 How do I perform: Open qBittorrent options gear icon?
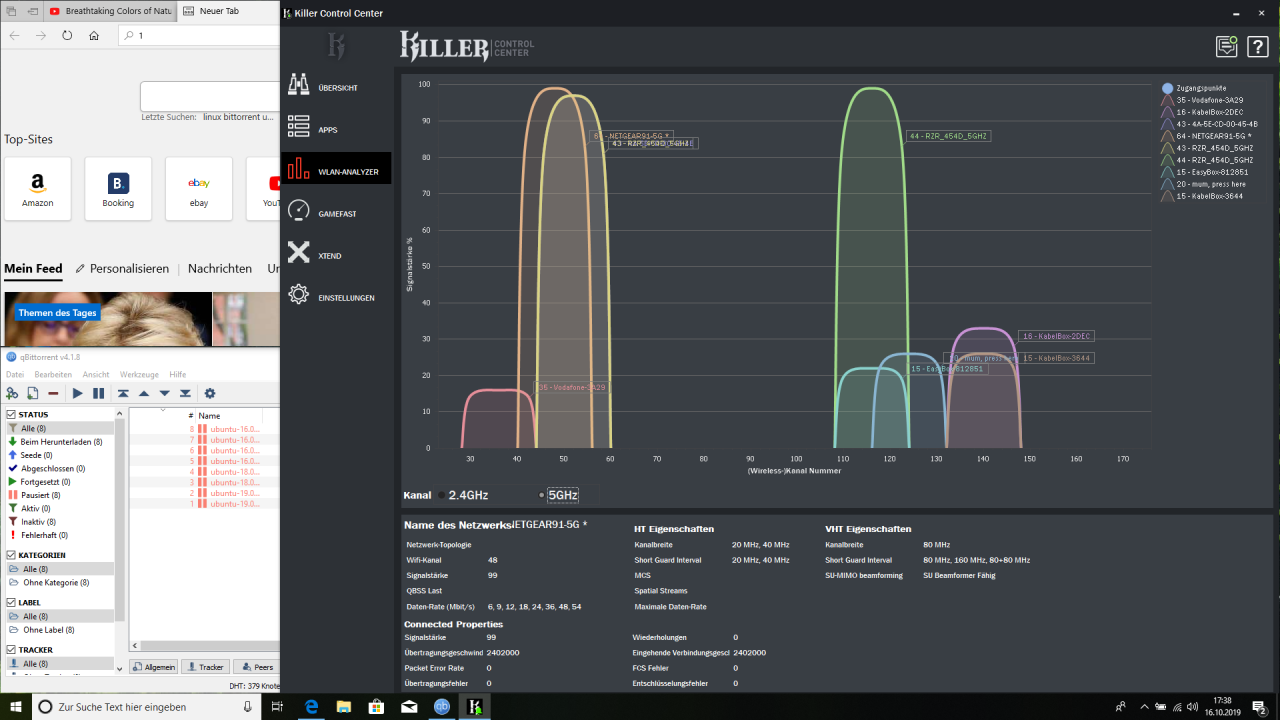click(210, 393)
